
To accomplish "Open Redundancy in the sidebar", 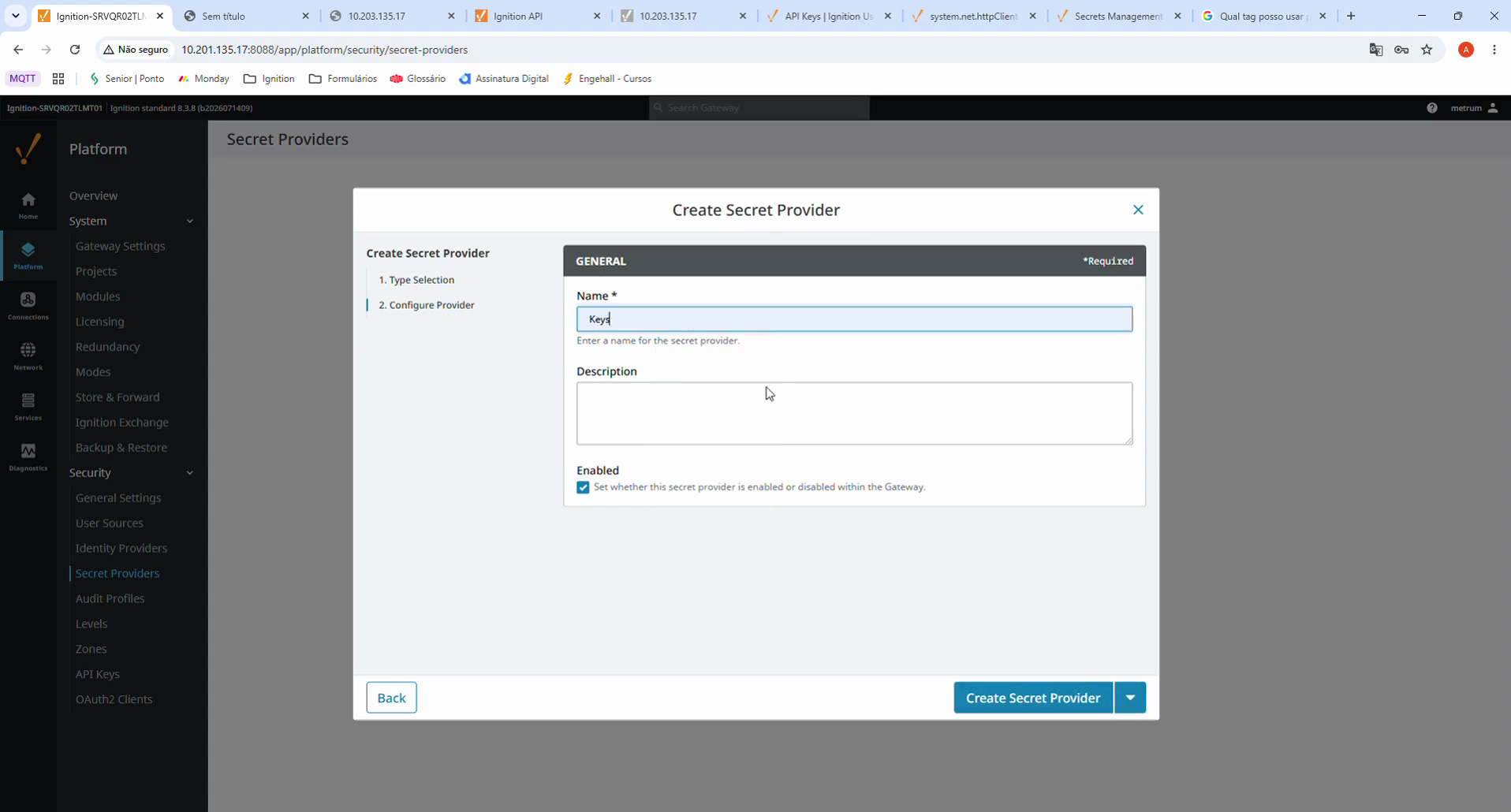I will pyautogui.click(x=107, y=347).
